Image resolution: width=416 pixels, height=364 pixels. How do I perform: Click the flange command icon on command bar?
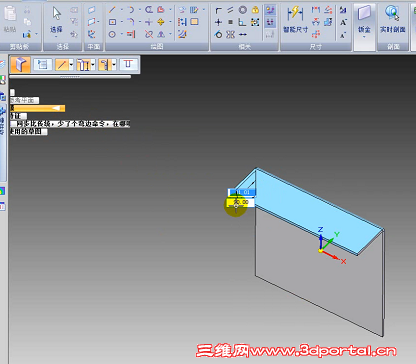tap(20, 64)
